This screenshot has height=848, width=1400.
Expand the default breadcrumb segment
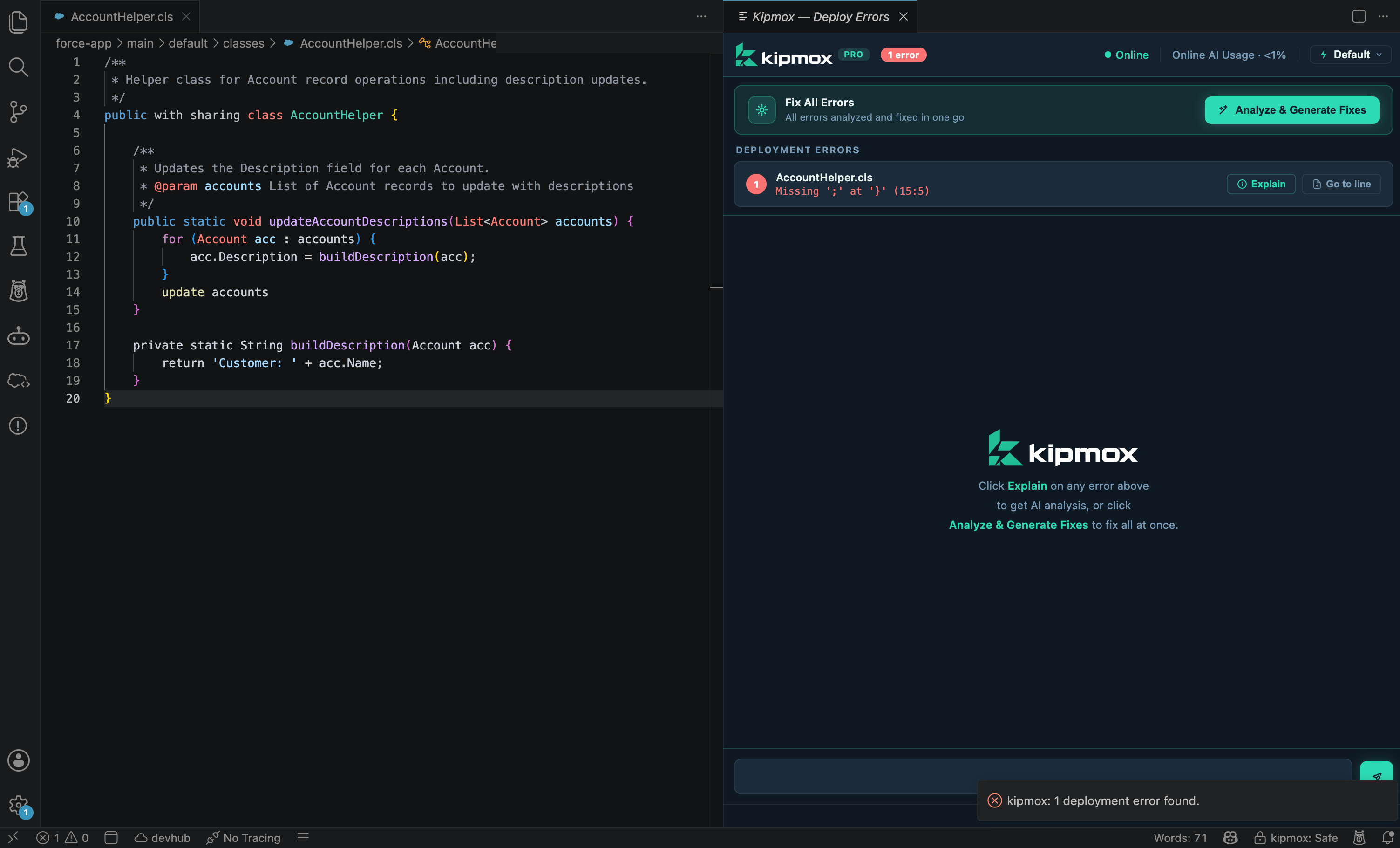tap(188, 43)
